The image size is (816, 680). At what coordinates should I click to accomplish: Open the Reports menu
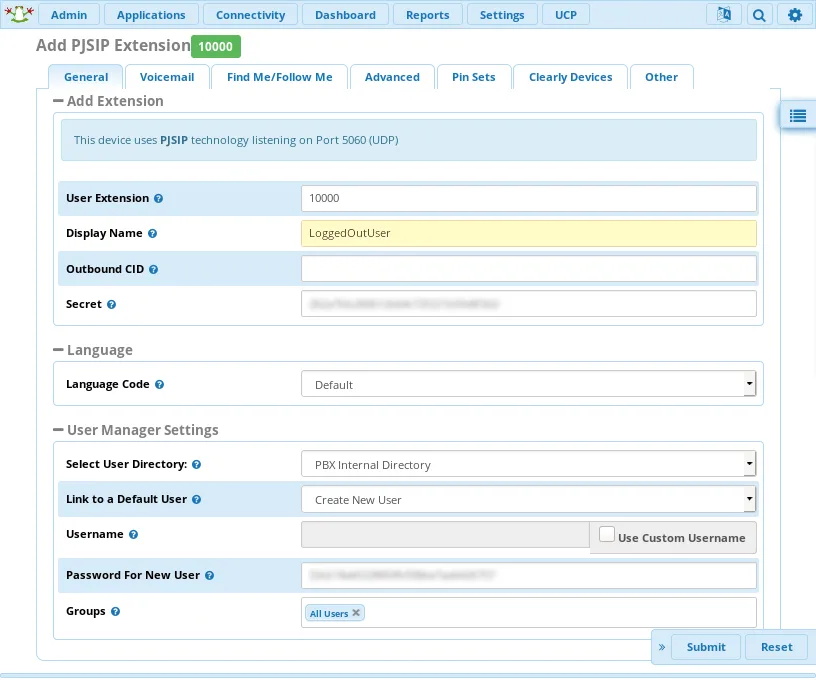(427, 15)
